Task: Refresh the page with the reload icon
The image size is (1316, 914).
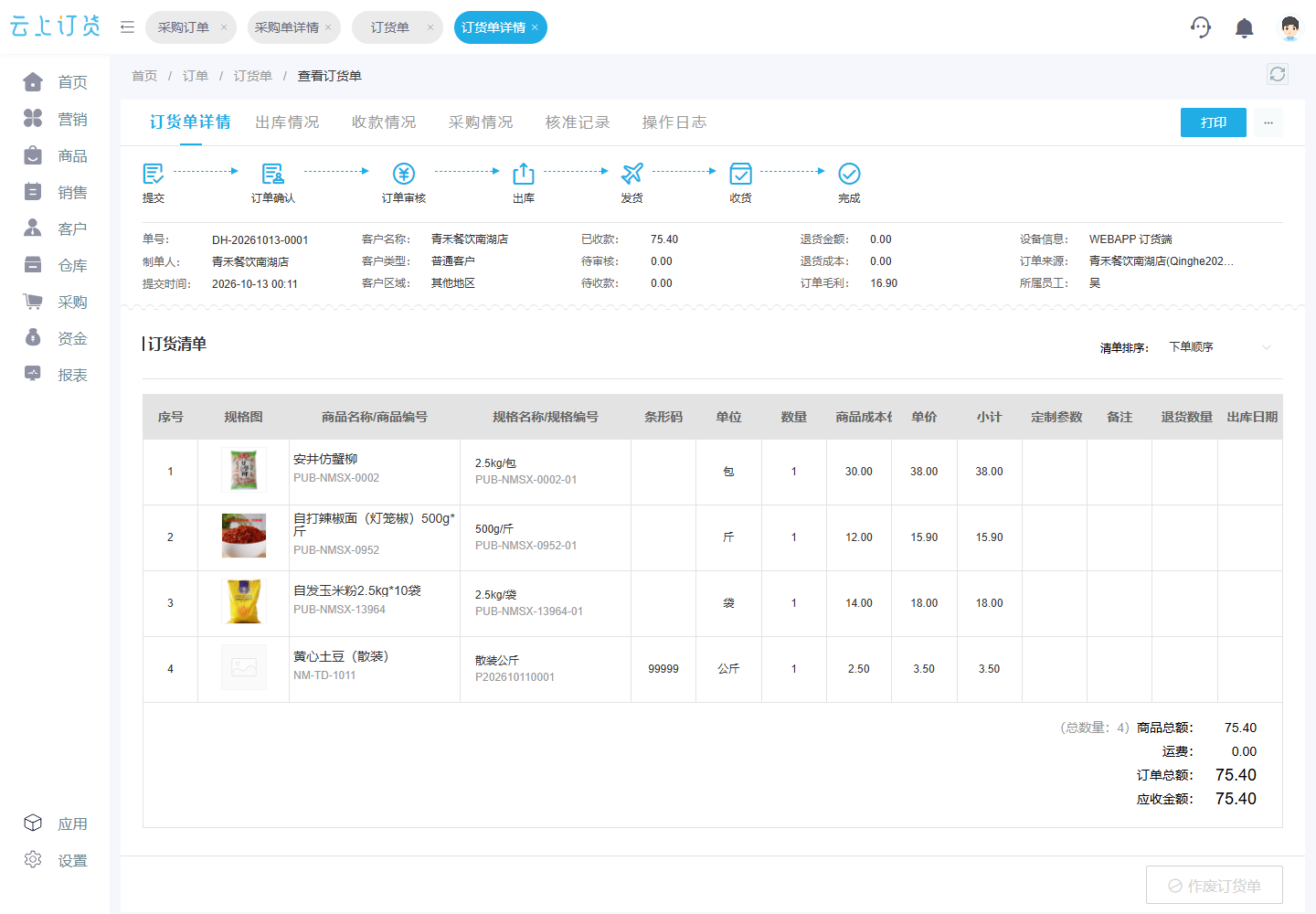Action: (1278, 74)
